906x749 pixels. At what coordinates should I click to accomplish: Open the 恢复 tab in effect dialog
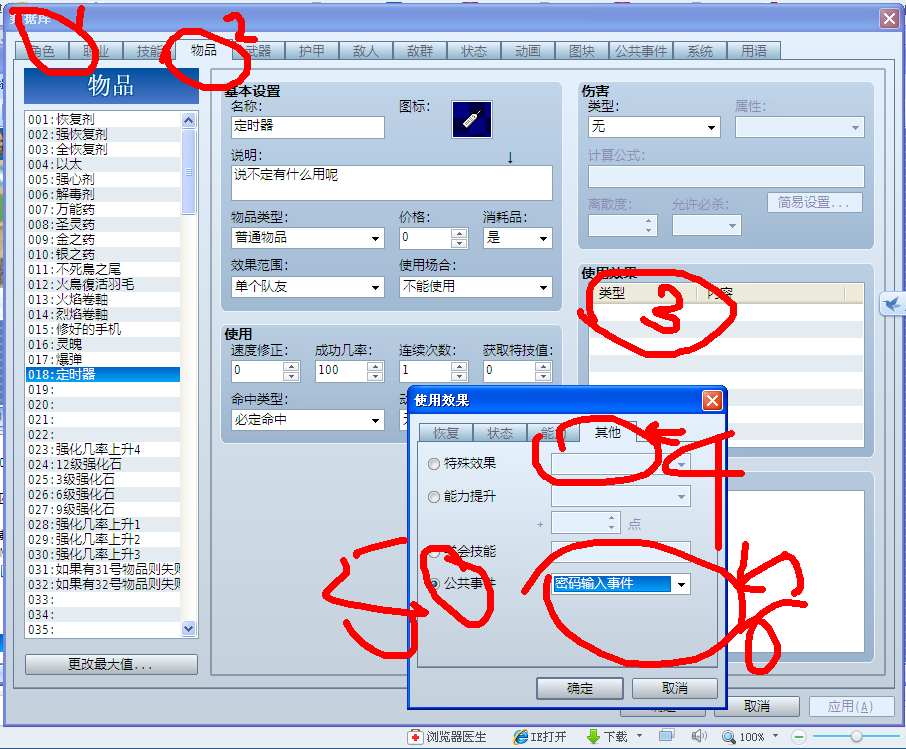pyautogui.click(x=445, y=433)
